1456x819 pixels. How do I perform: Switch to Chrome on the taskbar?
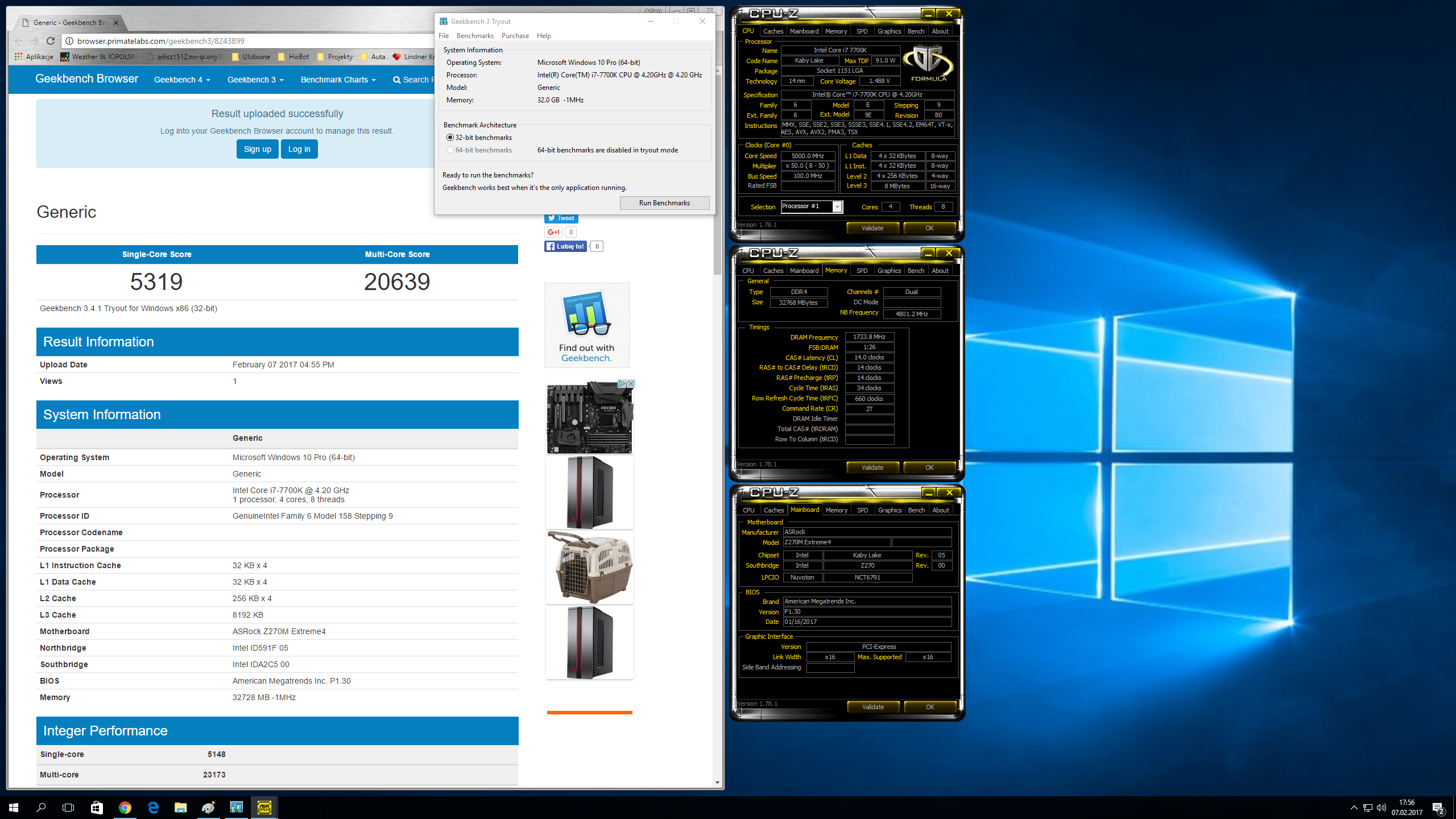[x=125, y=807]
